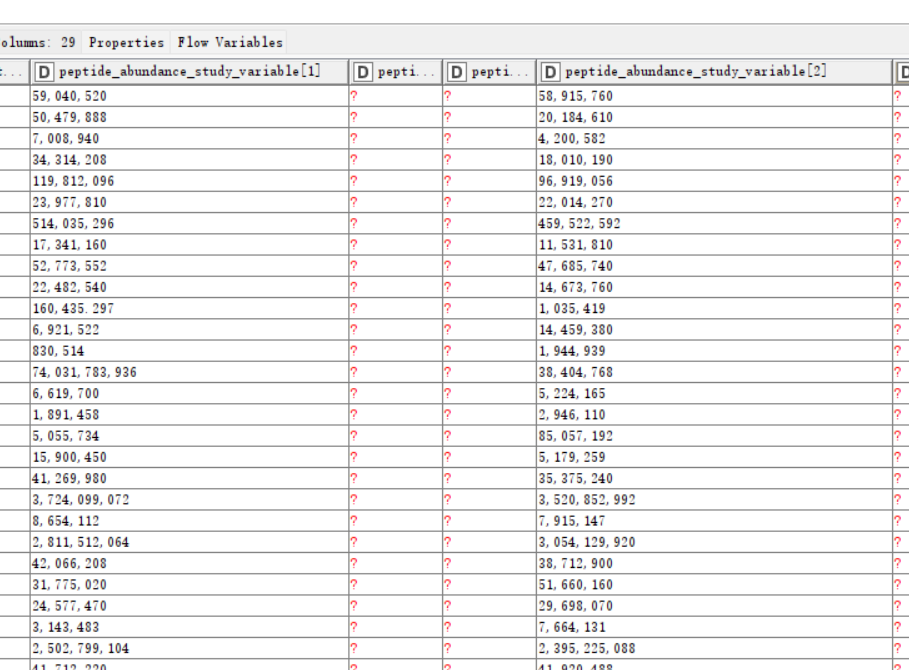
Task: Select cell with value 3,724,099,072
Action: pos(190,500)
